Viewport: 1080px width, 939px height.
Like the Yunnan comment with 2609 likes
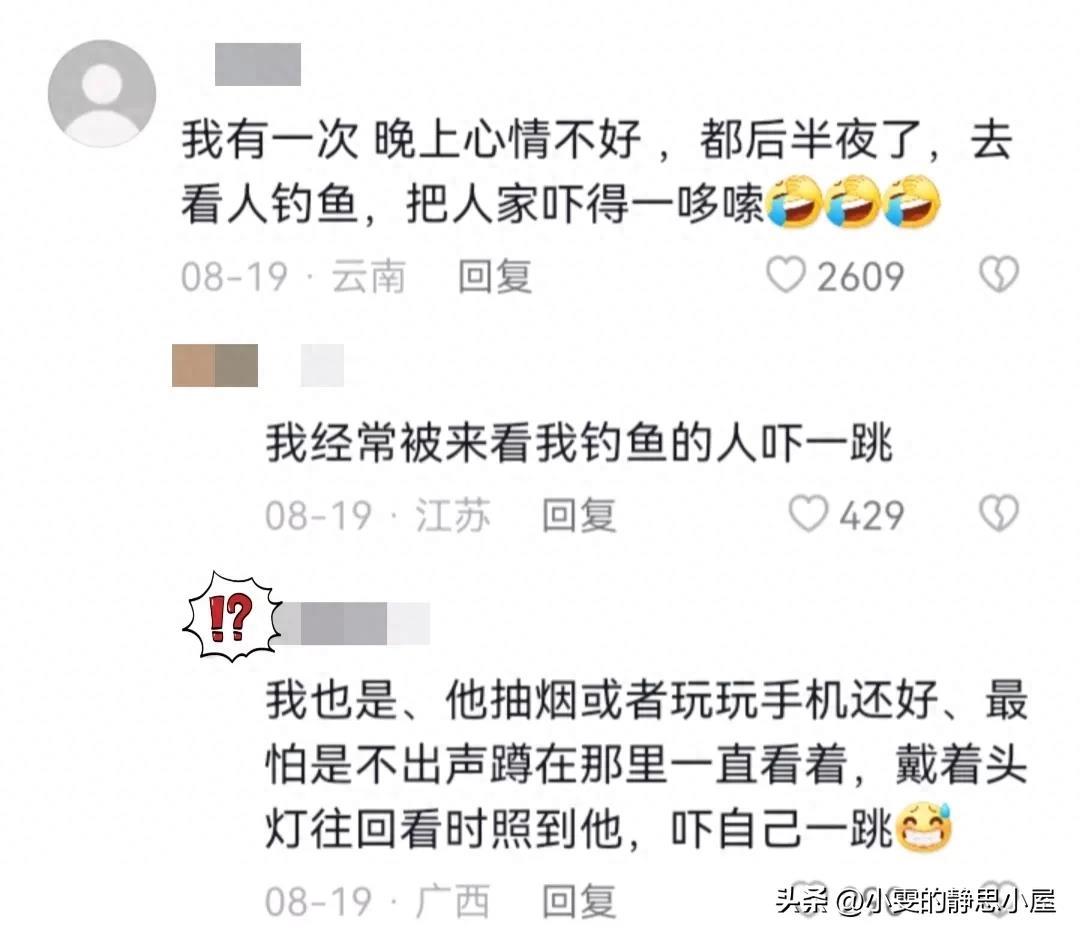pos(786,275)
